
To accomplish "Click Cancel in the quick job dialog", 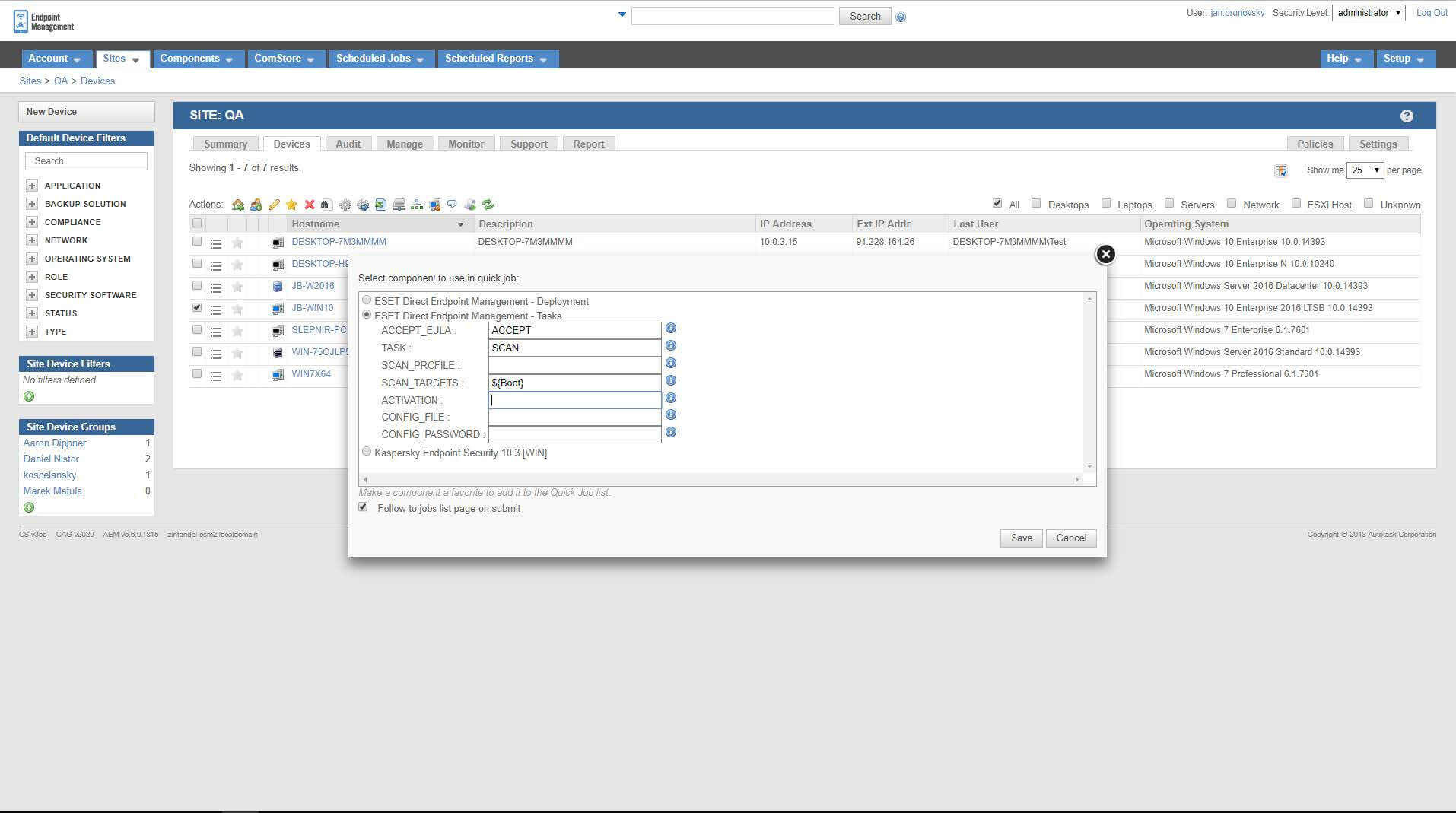I will click(x=1071, y=538).
